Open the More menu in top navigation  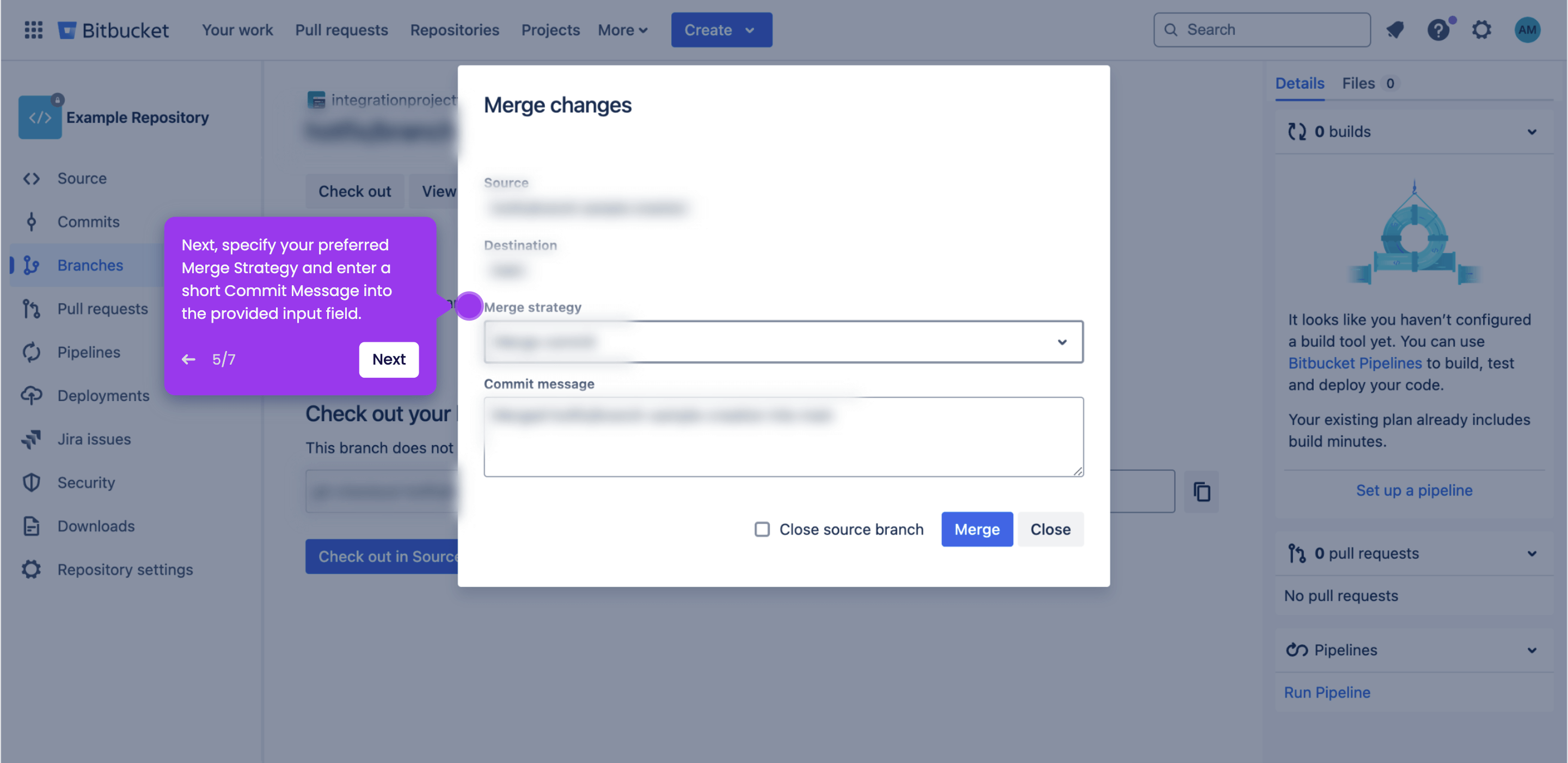[x=622, y=30]
